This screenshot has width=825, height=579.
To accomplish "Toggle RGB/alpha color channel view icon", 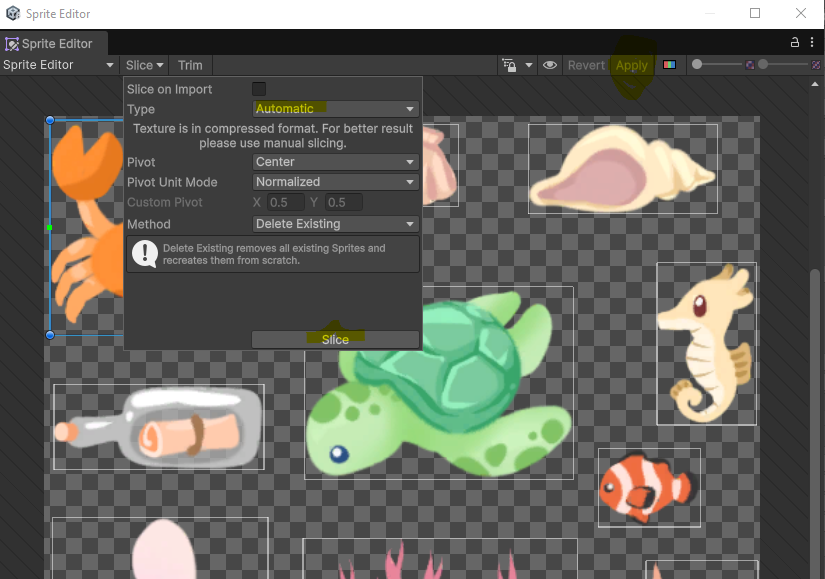I will [x=669, y=65].
